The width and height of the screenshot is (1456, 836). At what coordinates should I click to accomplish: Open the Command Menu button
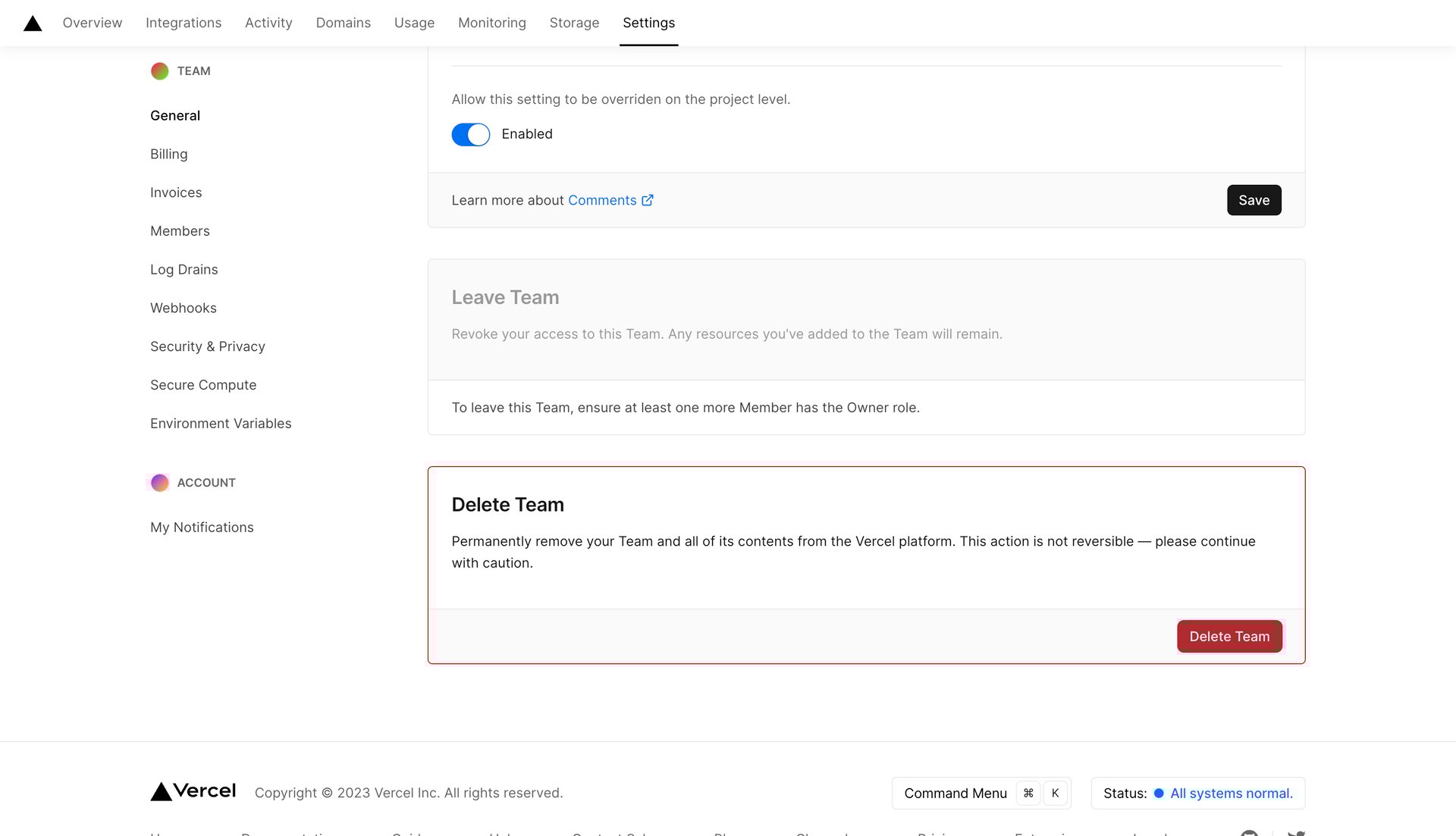click(955, 794)
